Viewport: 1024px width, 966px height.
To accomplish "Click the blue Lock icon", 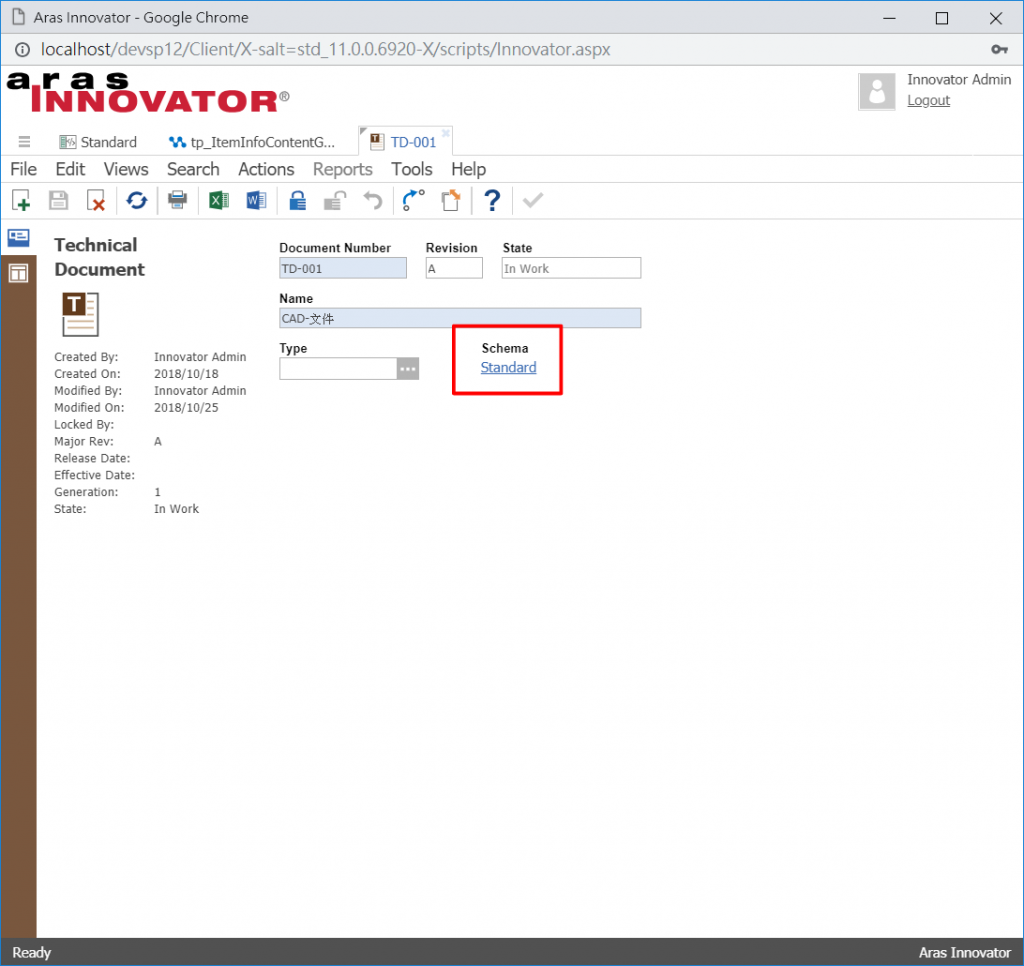I will 298,201.
